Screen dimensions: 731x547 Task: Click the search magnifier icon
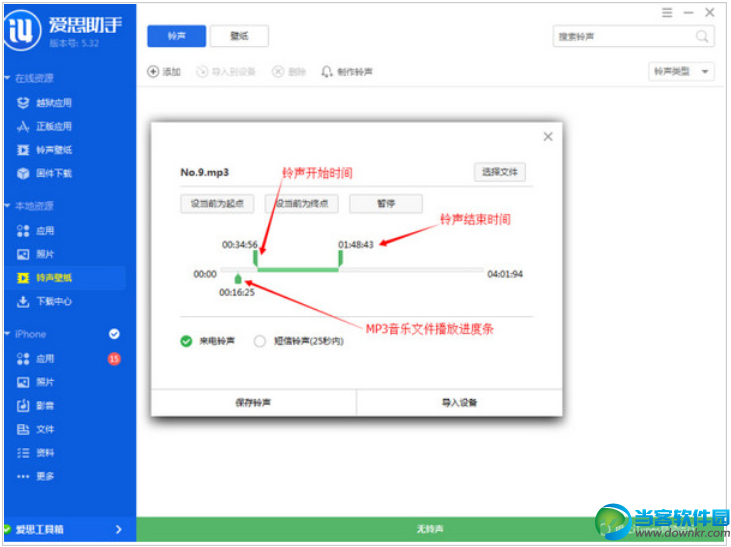click(x=702, y=36)
